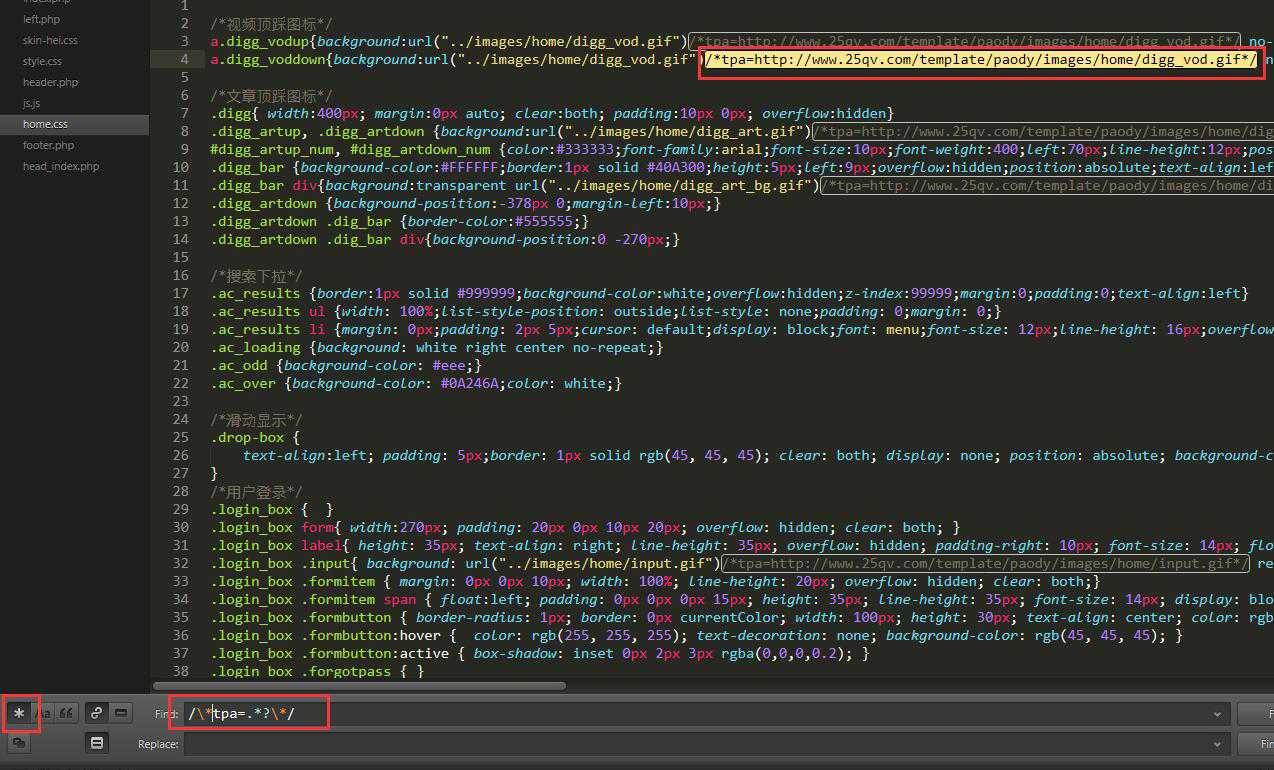Click the highlighted tpa comment on line 4

click(981, 60)
